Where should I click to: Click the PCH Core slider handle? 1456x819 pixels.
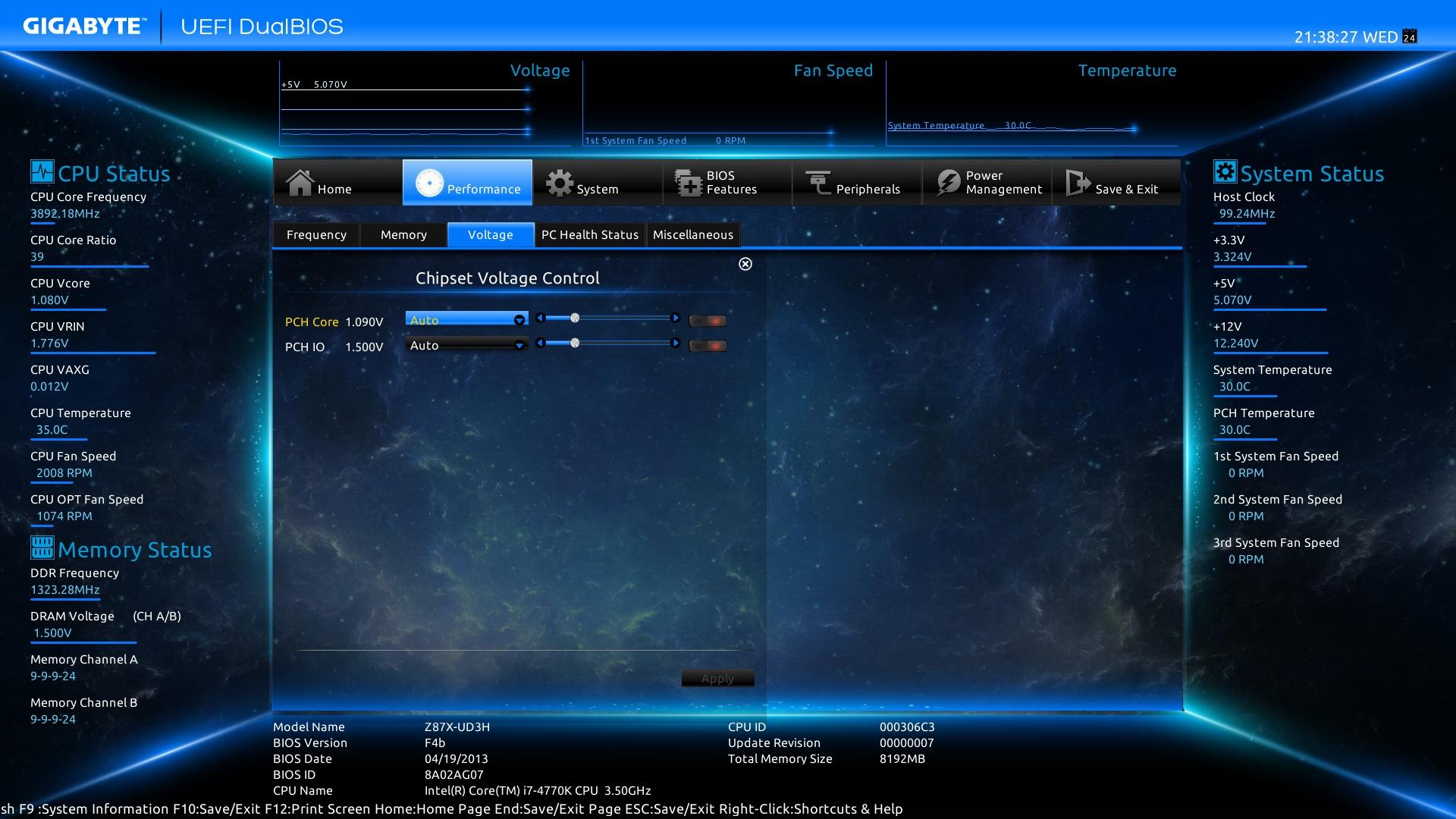(575, 318)
